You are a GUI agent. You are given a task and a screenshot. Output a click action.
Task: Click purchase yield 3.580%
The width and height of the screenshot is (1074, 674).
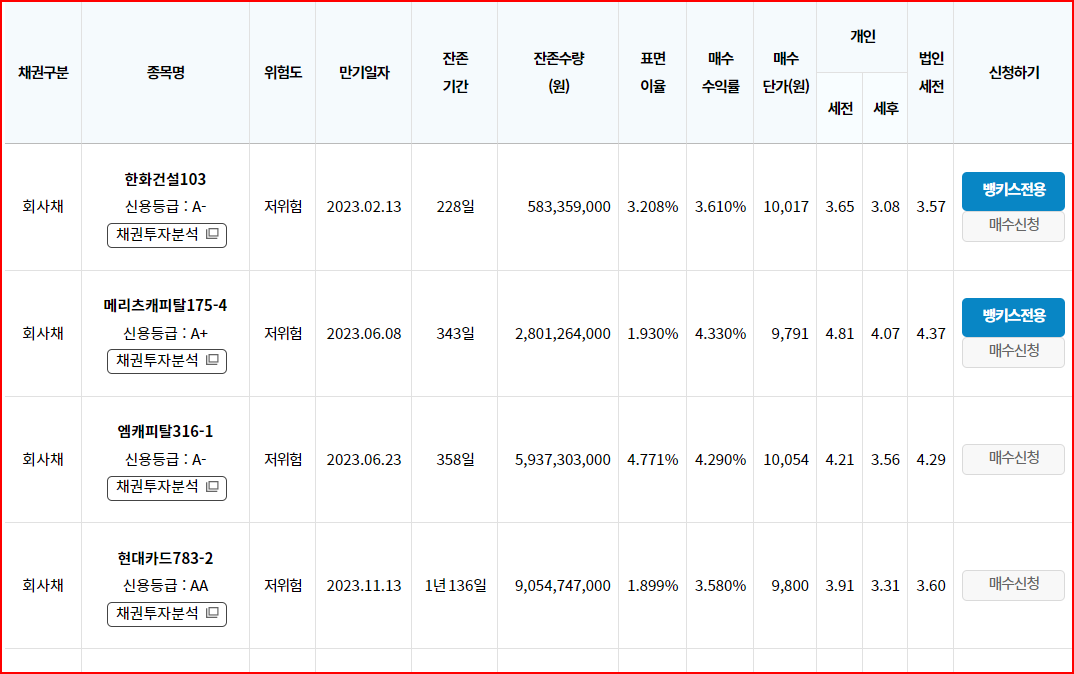click(x=721, y=586)
